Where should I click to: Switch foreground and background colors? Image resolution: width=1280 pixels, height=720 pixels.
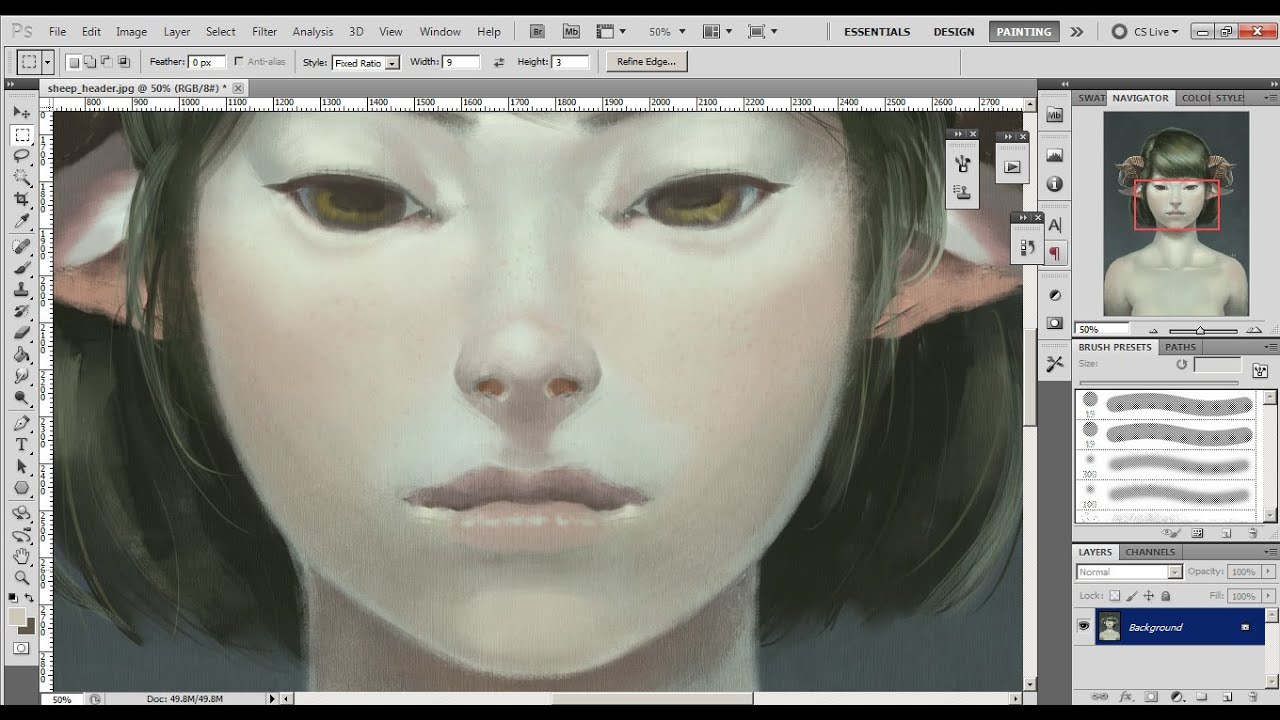(x=30, y=597)
